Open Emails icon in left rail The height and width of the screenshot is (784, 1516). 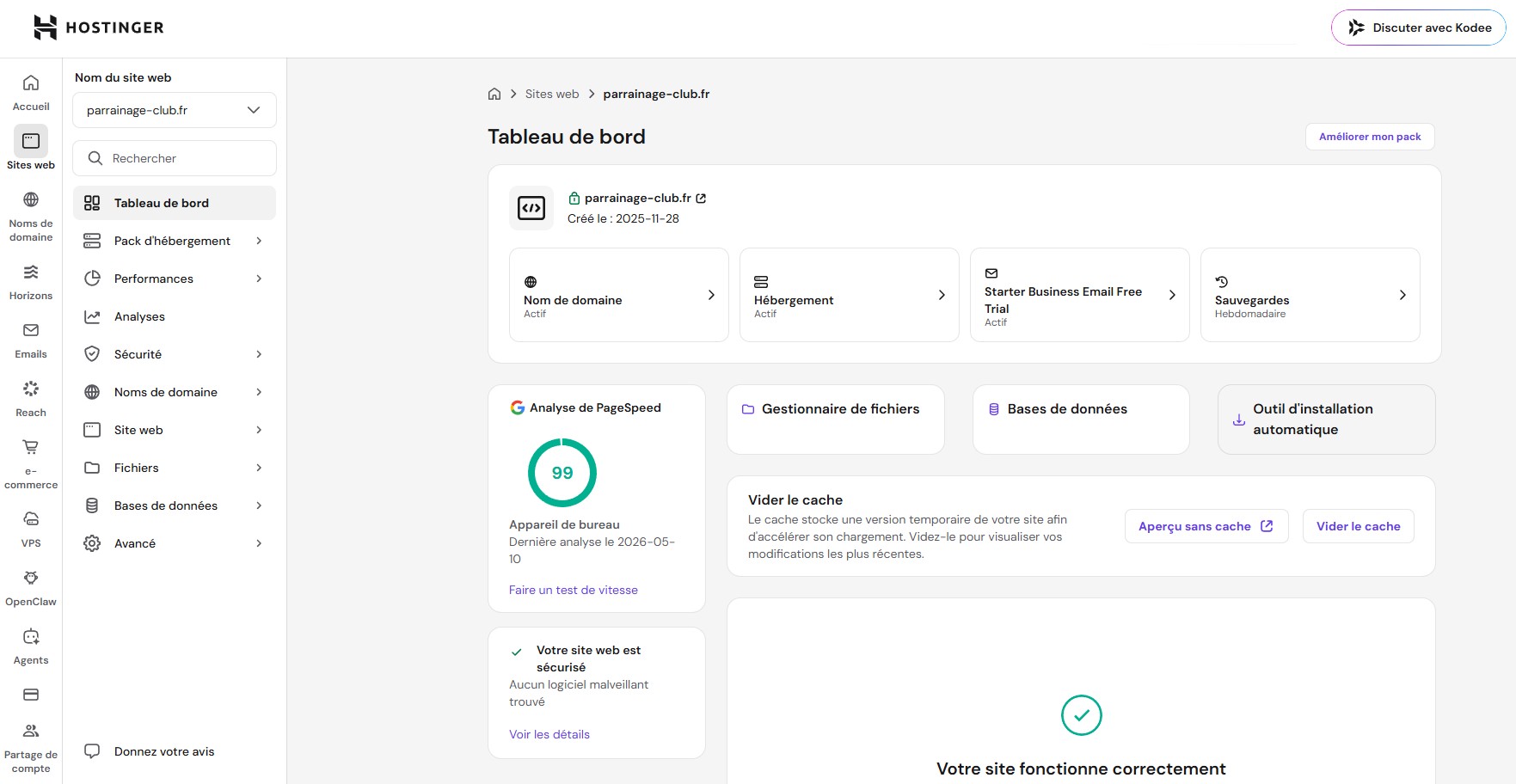(x=31, y=330)
